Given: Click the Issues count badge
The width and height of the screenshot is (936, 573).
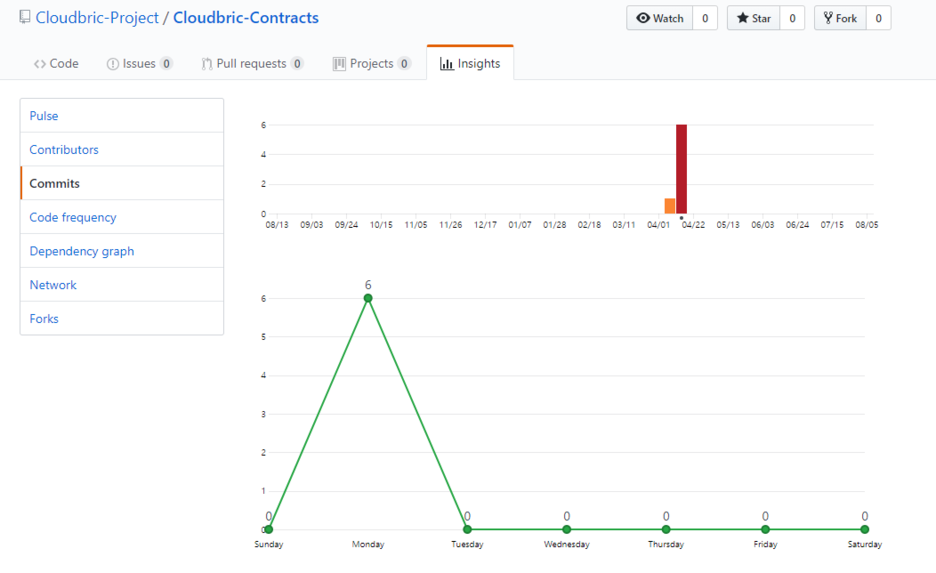Looking at the screenshot, I should tap(167, 63).
